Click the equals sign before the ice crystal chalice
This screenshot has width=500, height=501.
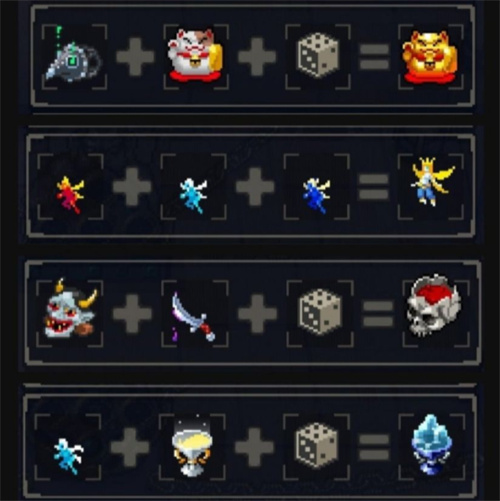[374, 447]
